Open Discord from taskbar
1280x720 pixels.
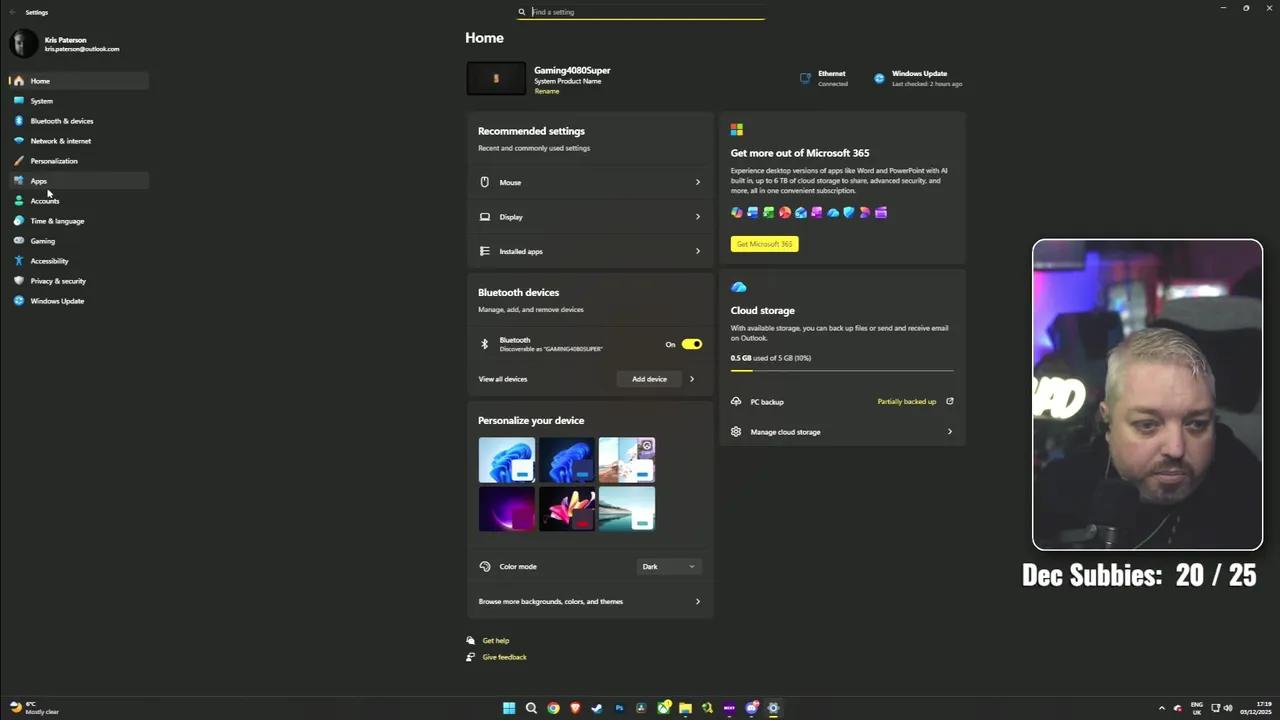751,708
